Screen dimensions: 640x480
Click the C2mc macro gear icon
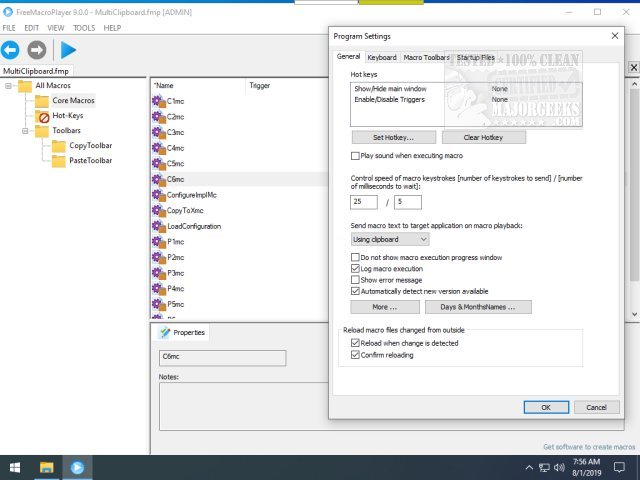point(158,117)
